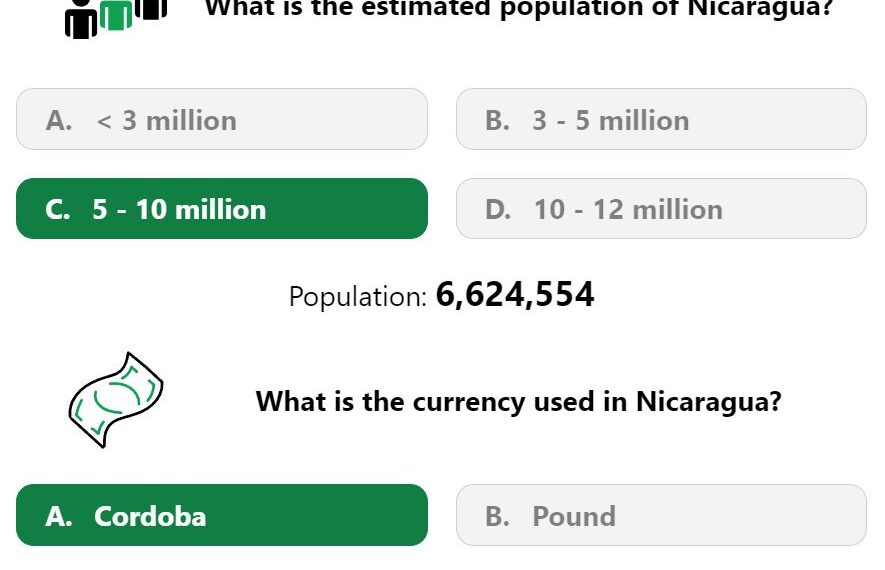885x570 pixels.
Task: Select answer A less than 3 million
Action: pos(222,119)
